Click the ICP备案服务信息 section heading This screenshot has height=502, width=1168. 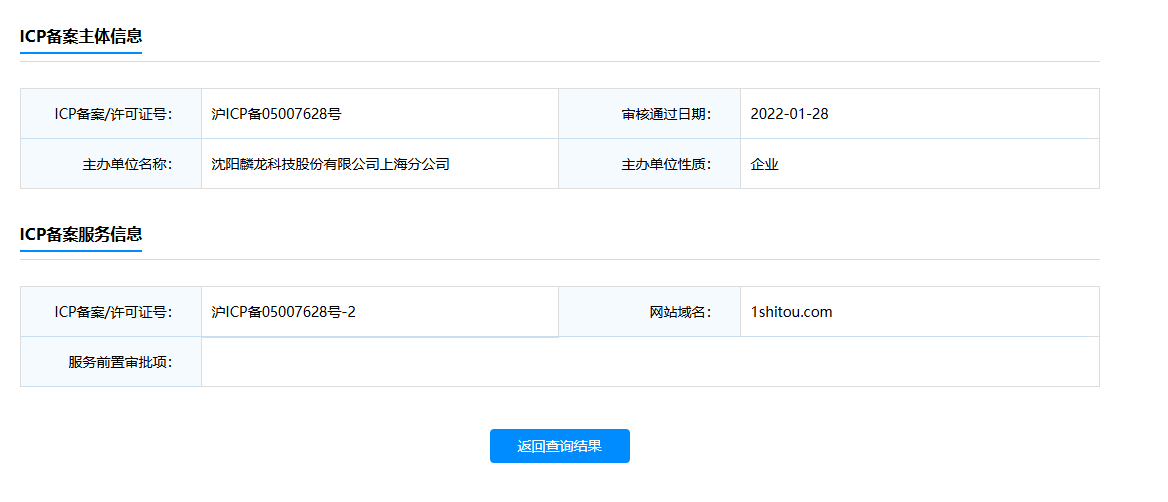tap(81, 235)
